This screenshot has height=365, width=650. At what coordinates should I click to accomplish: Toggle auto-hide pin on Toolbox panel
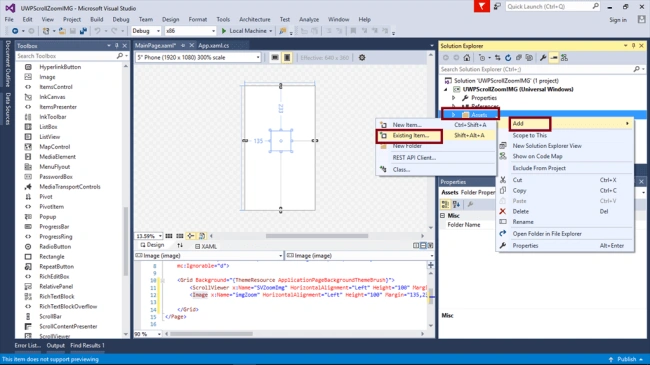pos(116,46)
